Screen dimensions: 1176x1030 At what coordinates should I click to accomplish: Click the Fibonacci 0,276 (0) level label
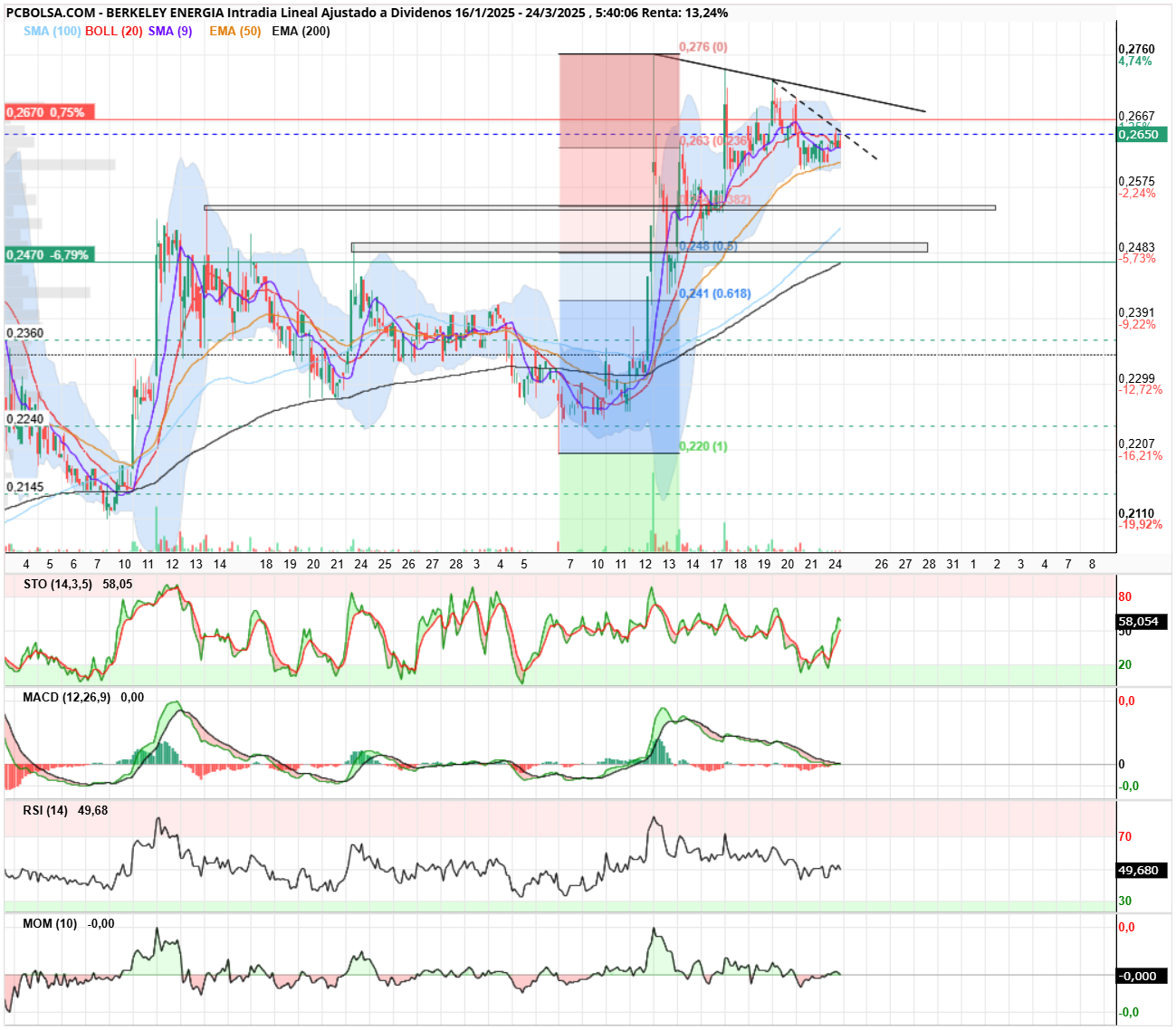coord(703,47)
